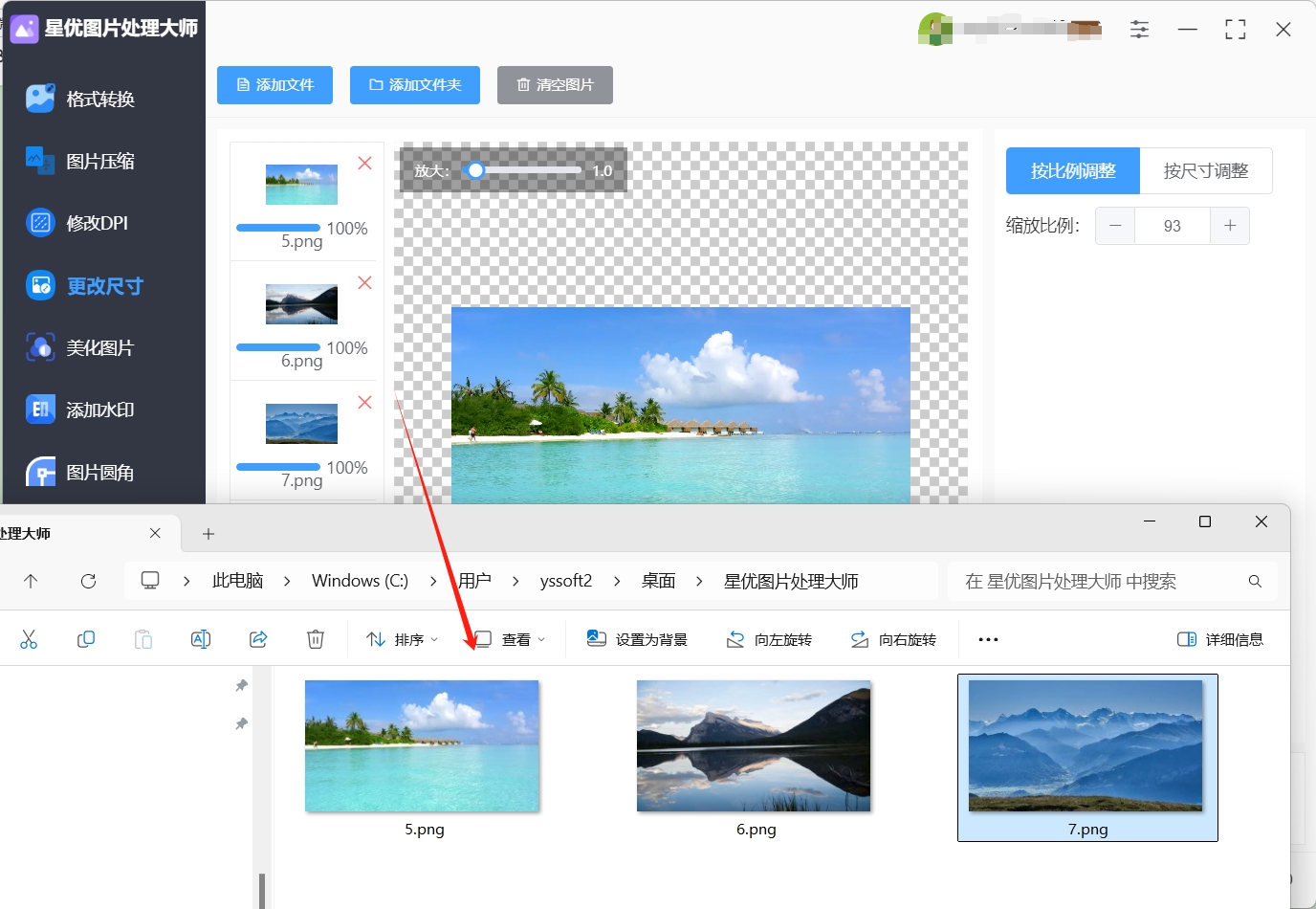Screen dimensions: 1316x909
Task: Navigate to Windows (C:) in breadcrumb
Action: [360, 581]
